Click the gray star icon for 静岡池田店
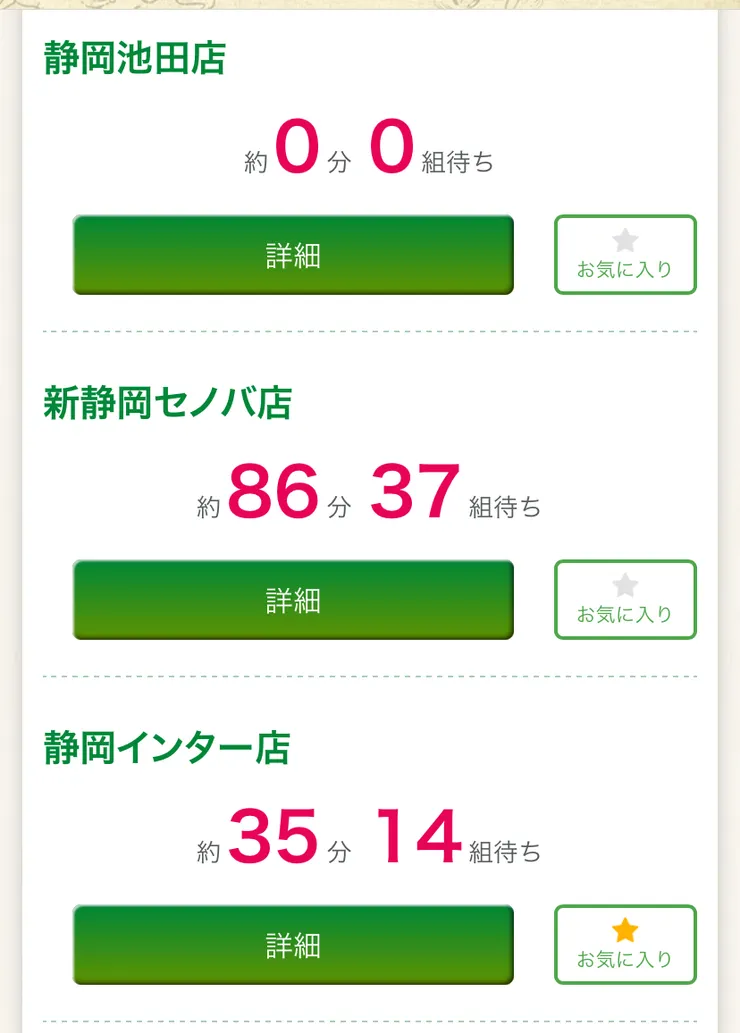740x1033 pixels. click(x=625, y=241)
